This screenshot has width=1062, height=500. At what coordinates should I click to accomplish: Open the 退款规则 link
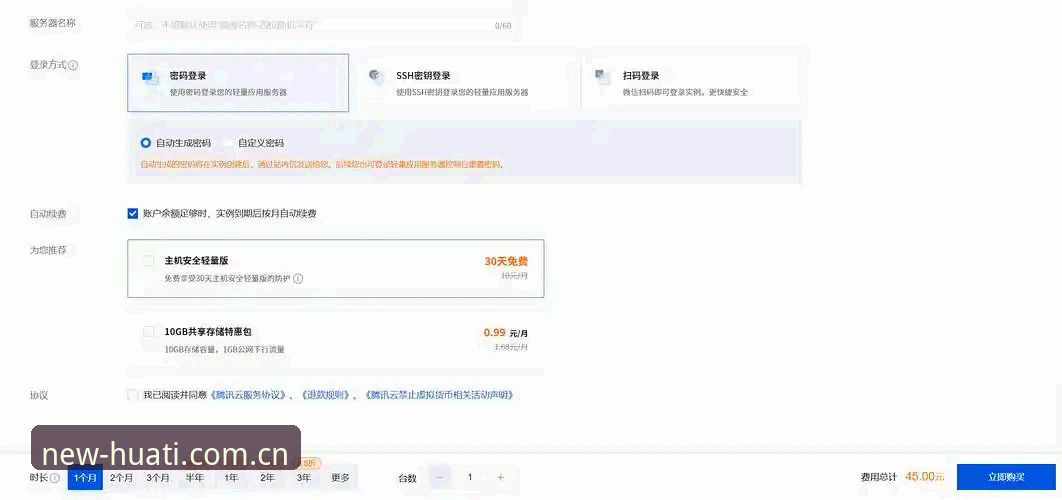pos(325,395)
